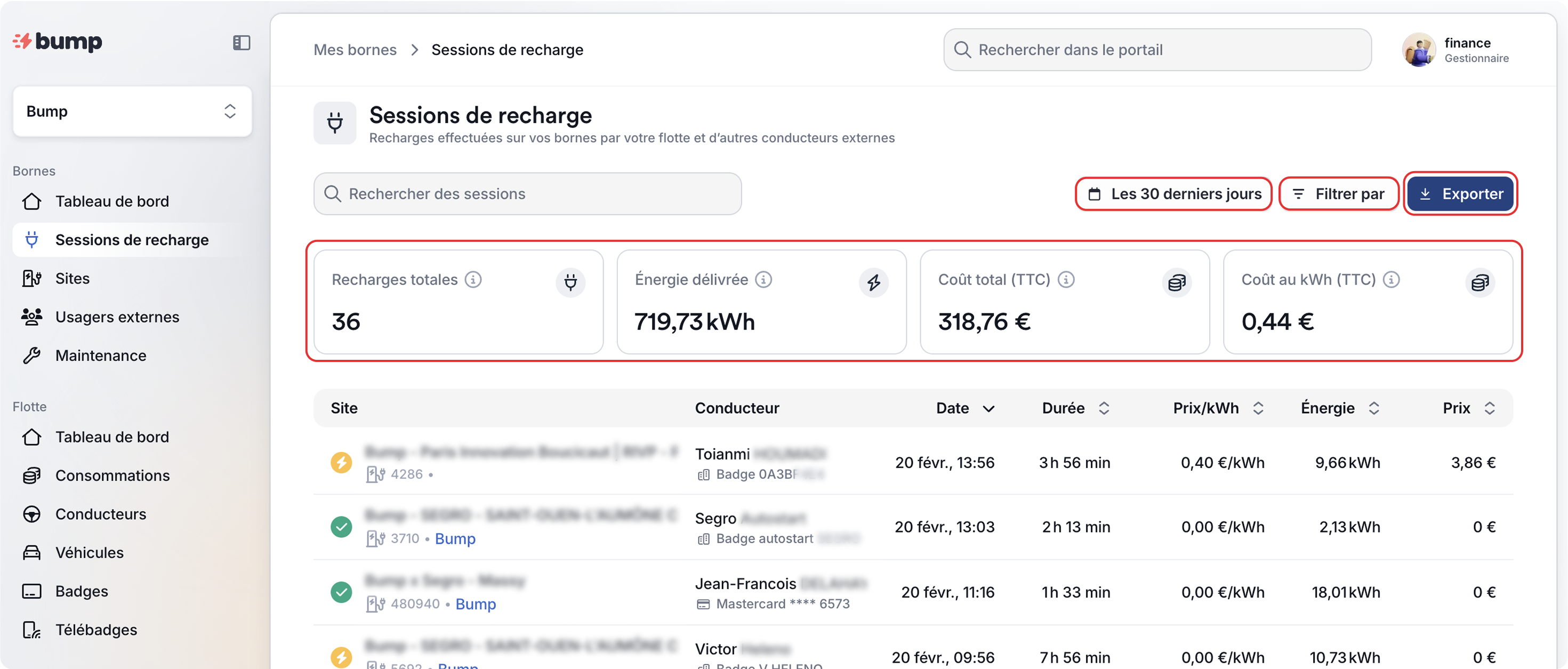Go to Télébadges menu item
Screen dimensions: 1568x669
(96, 630)
